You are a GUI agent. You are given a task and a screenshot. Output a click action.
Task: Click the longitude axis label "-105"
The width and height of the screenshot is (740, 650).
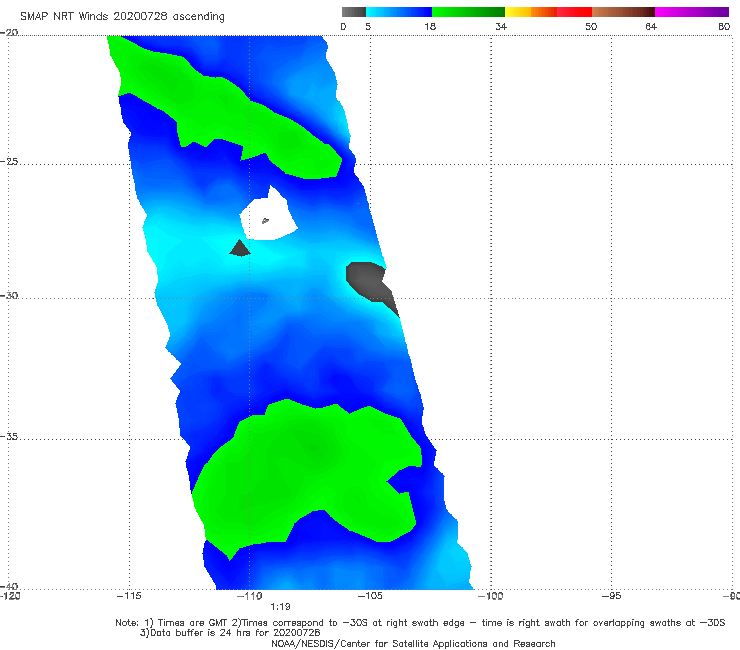pyautogui.click(x=370, y=596)
